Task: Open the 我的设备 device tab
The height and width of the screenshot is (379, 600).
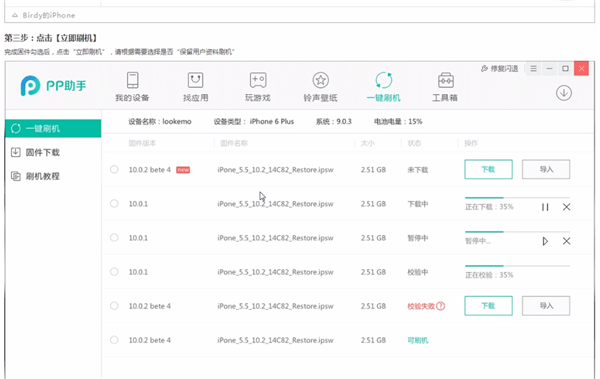Action: coord(132,87)
